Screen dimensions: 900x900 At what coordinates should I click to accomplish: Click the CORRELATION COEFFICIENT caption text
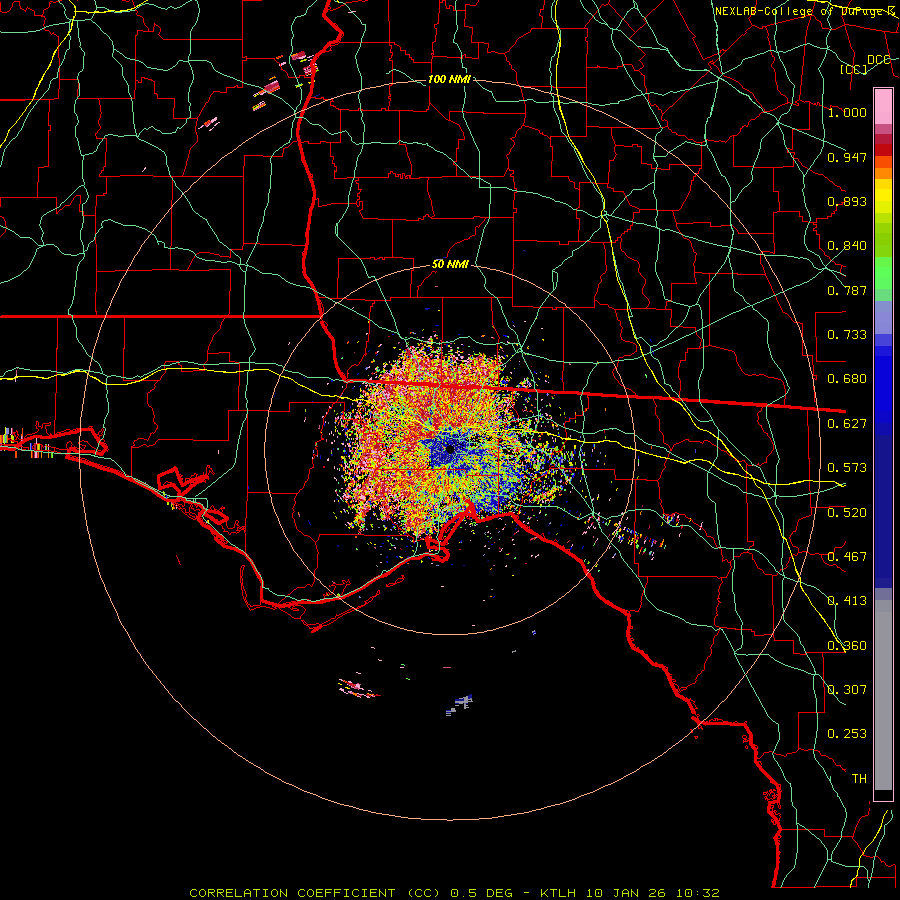(x=315, y=893)
